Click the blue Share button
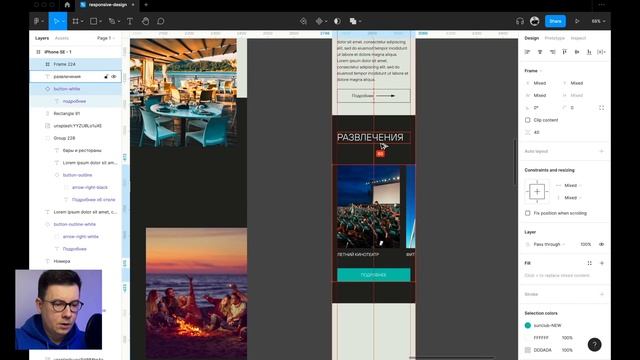Screen dimensions: 640x360 [x=555, y=21]
